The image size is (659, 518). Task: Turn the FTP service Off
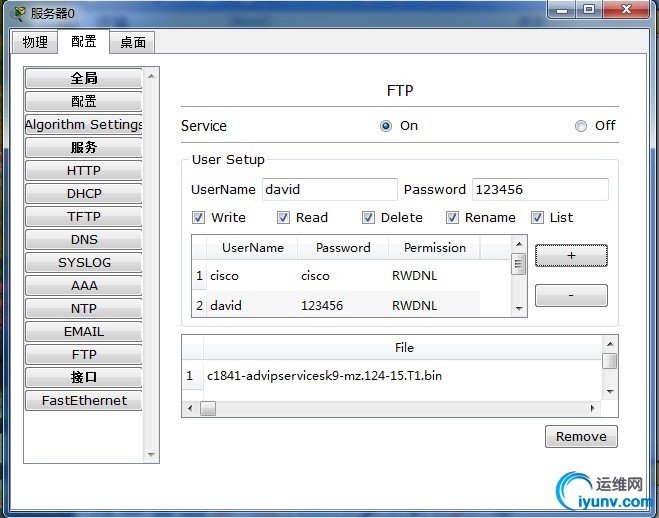point(581,126)
